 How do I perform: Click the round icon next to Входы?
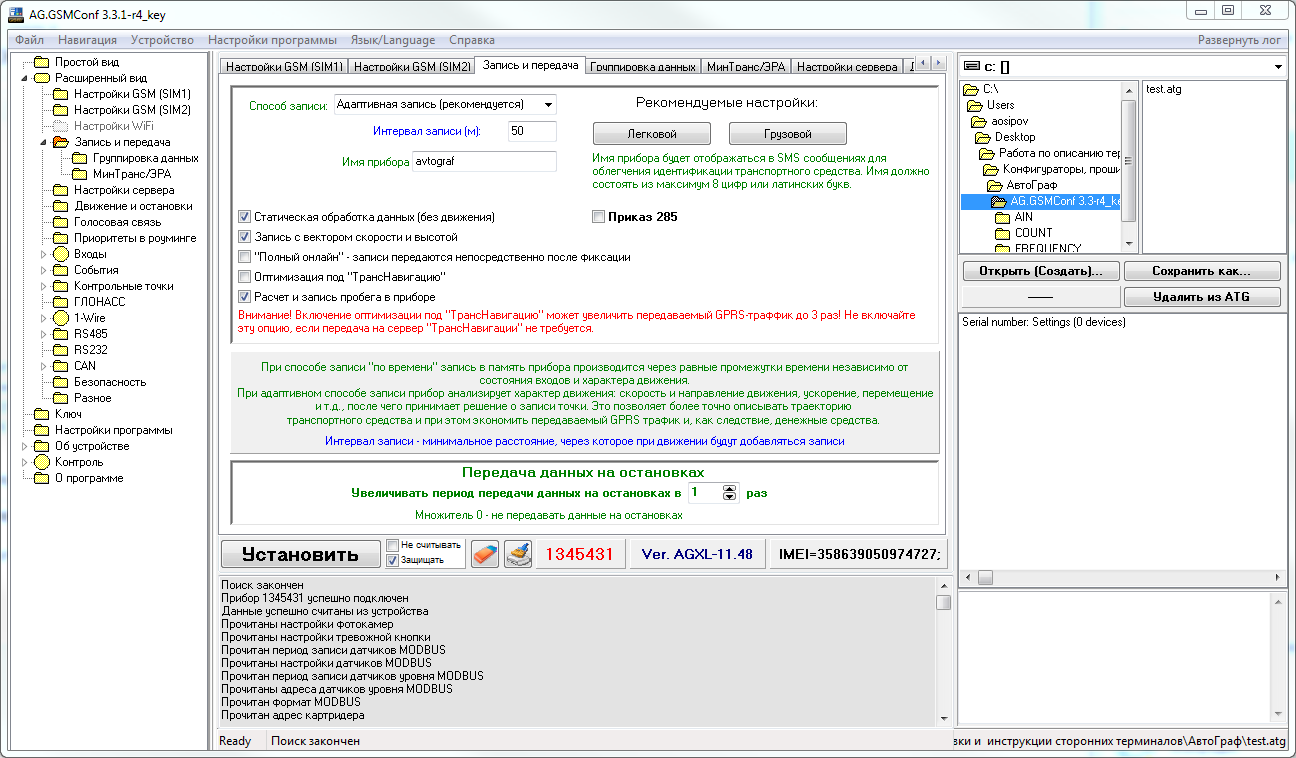click(61, 254)
